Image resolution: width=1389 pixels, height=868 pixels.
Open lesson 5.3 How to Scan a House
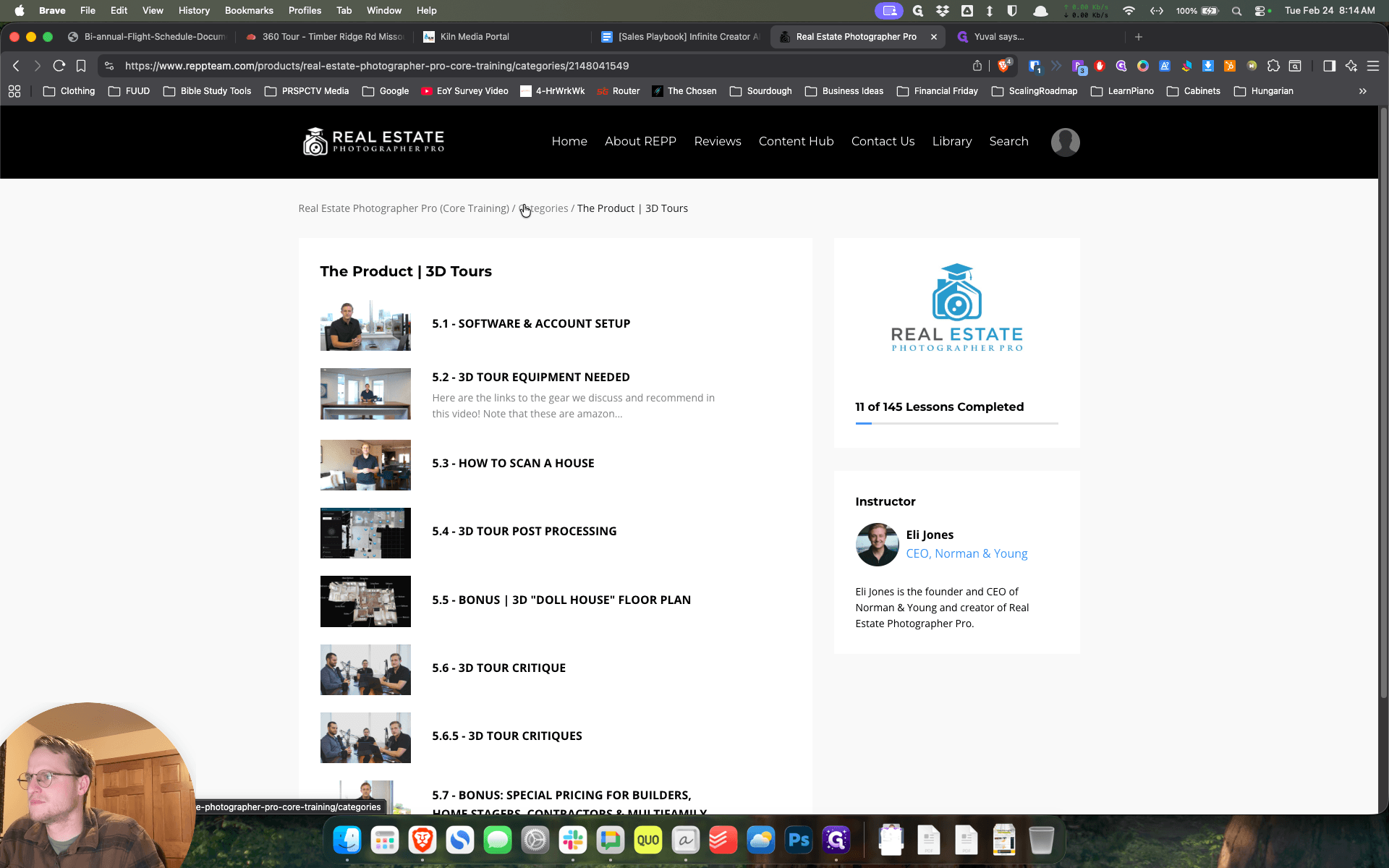513,464
